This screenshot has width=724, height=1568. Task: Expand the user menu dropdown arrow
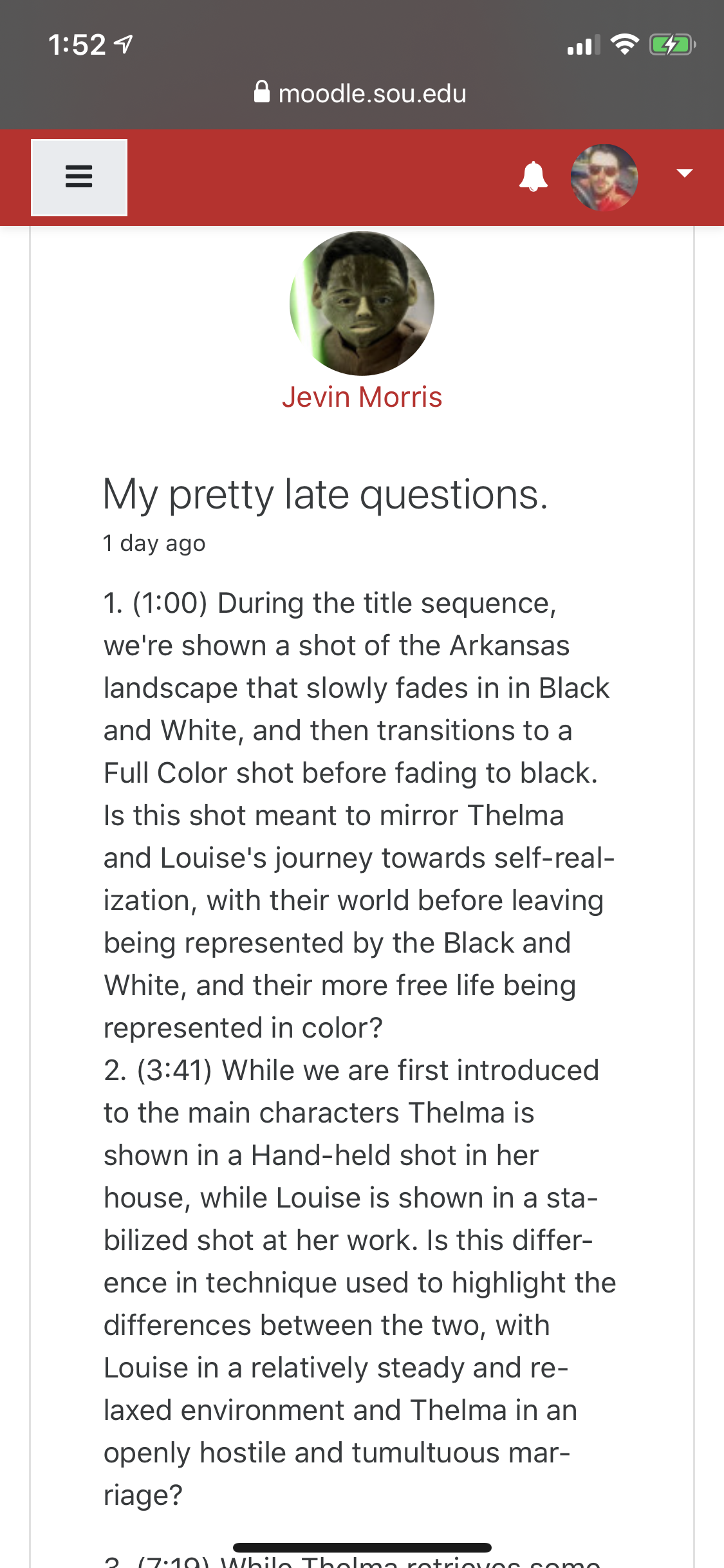click(x=684, y=173)
